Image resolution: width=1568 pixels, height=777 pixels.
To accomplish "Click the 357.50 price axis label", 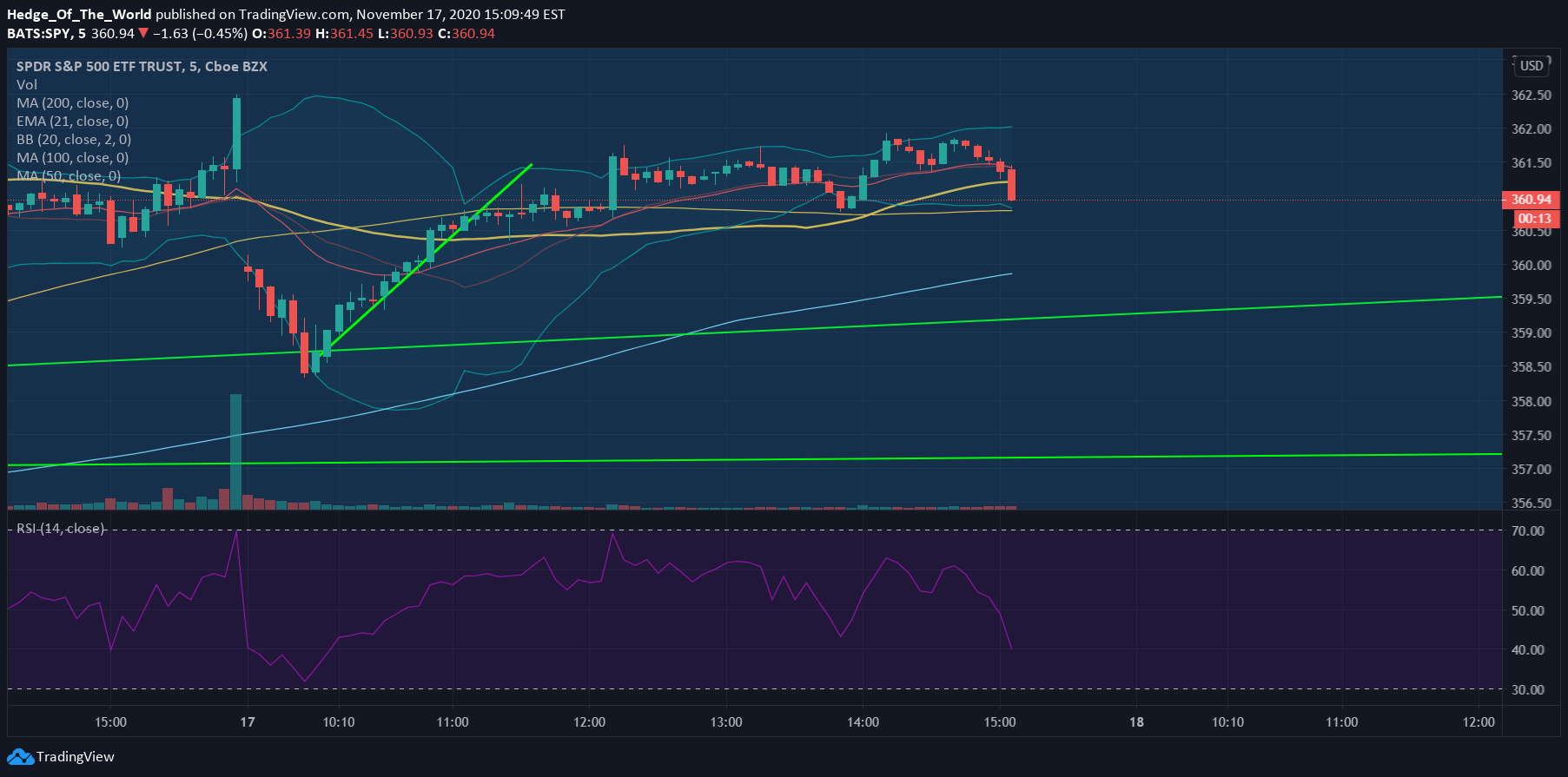I will click(1532, 436).
